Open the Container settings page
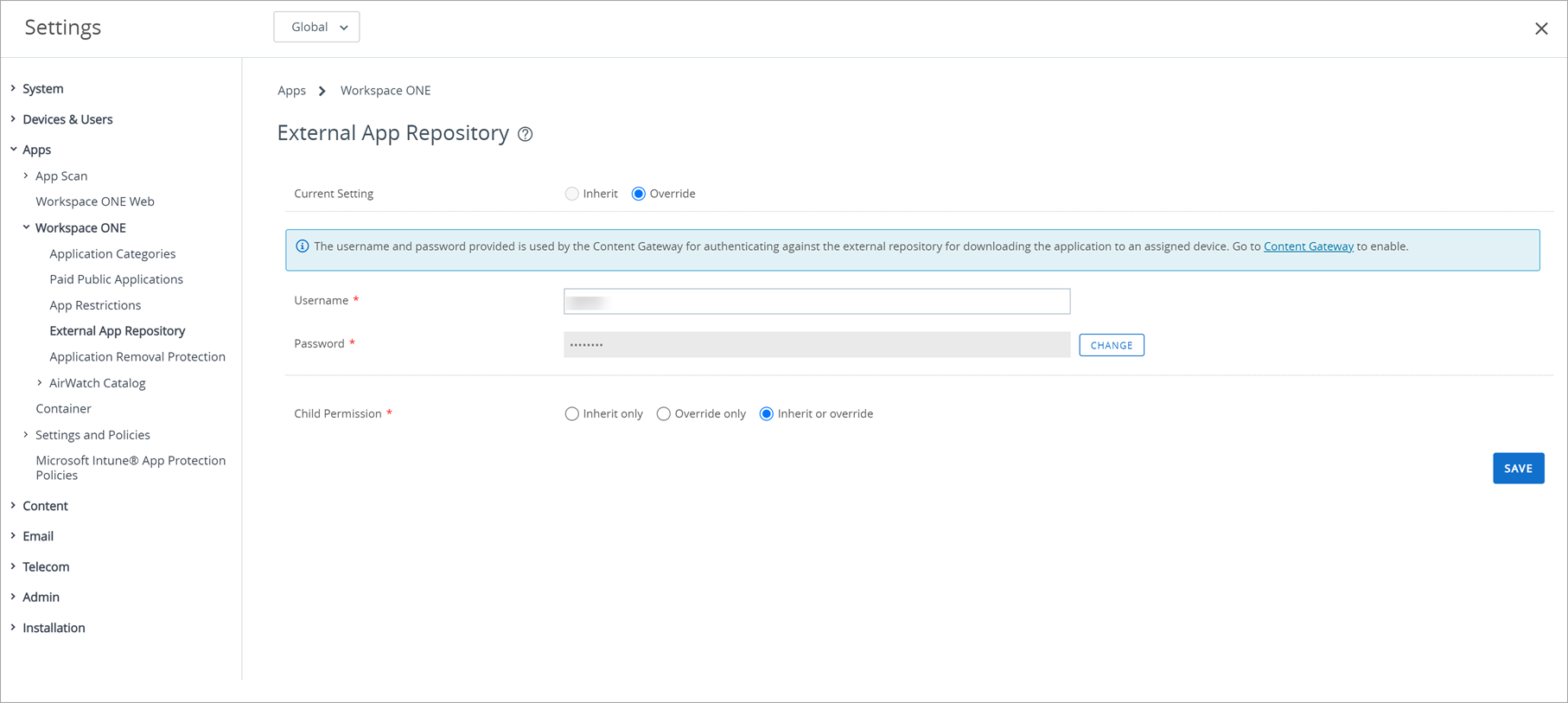1568x703 pixels. tap(63, 408)
